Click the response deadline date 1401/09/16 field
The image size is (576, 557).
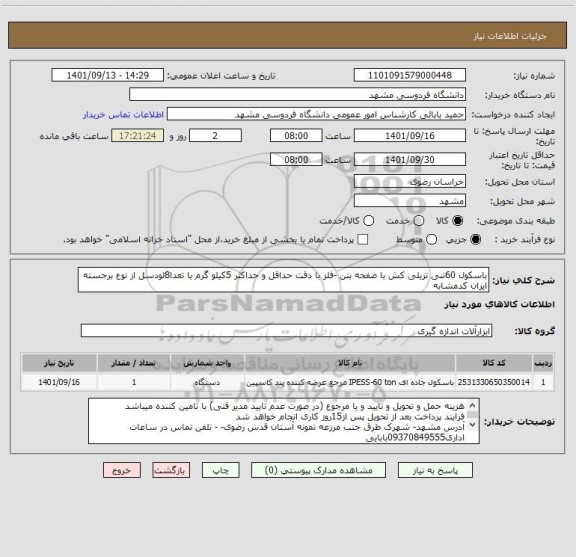tap(410, 136)
